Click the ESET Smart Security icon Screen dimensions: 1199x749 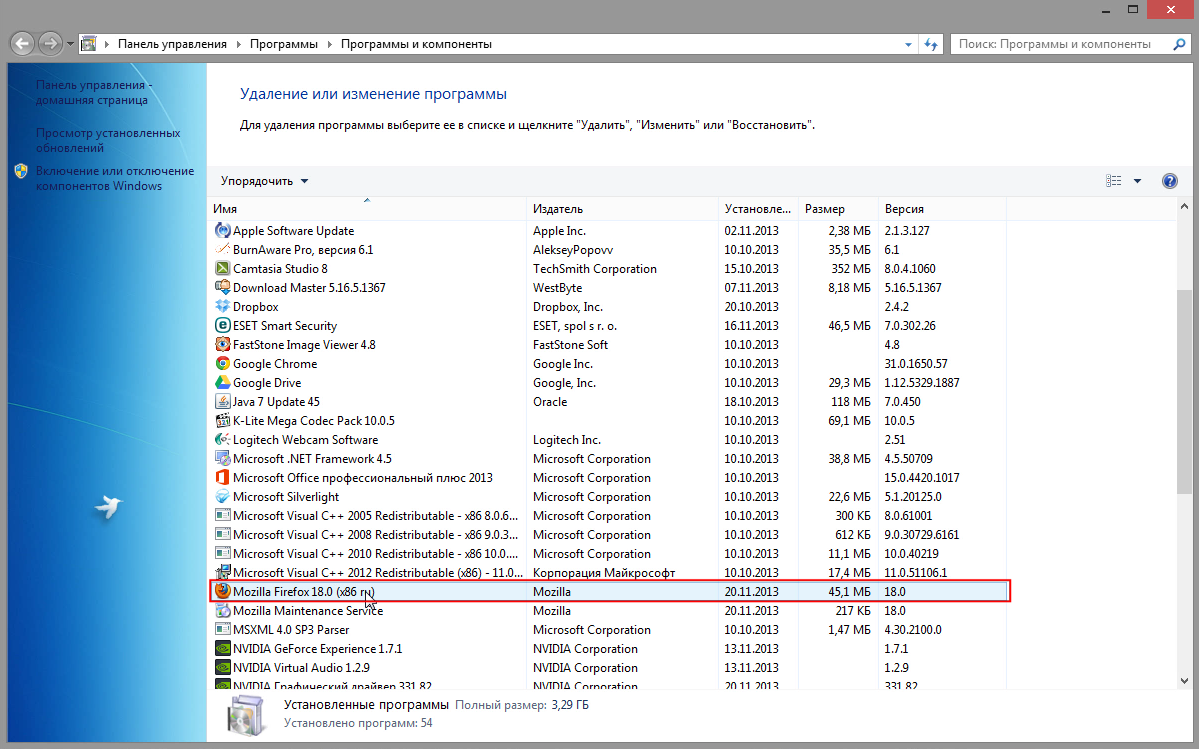(x=223, y=326)
